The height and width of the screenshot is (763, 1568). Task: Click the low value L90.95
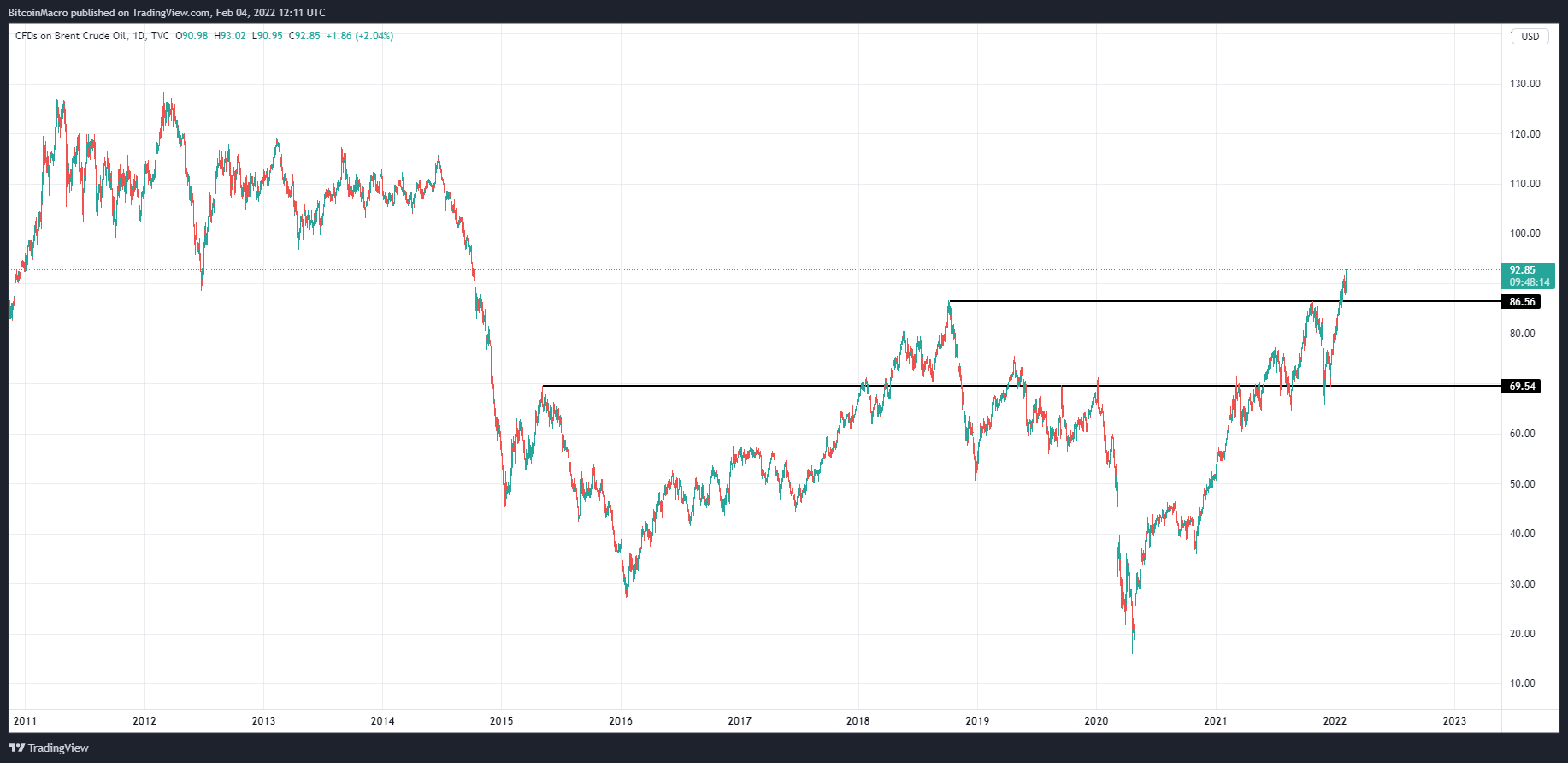pyautogui.click(x=267, y=36)
